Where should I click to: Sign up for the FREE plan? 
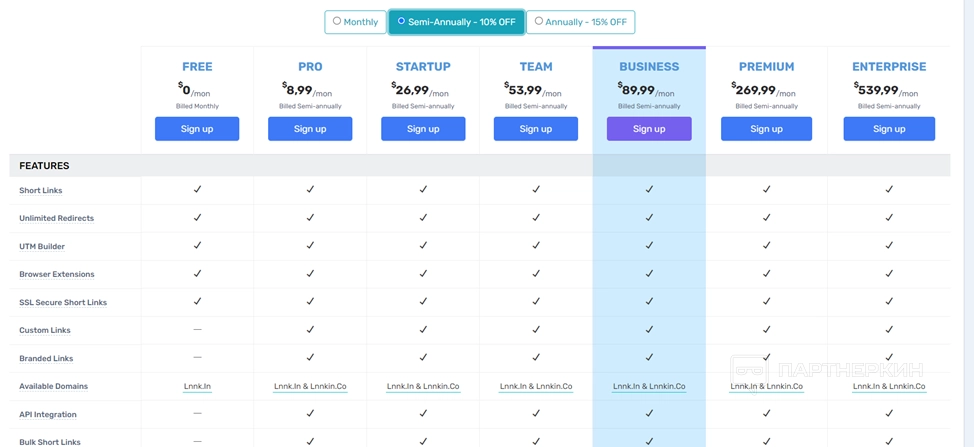(x=197, y=129)
